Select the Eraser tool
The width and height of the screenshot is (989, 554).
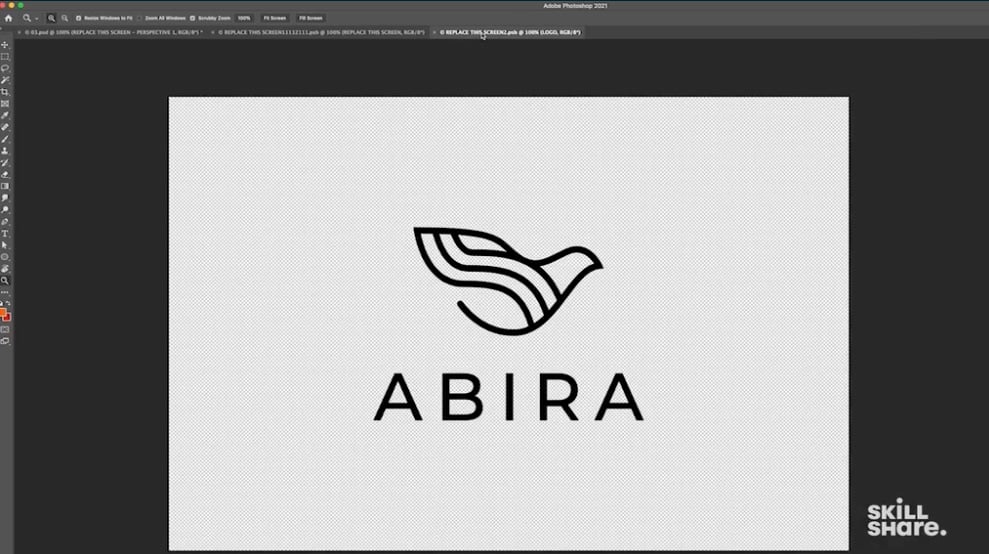5,174
